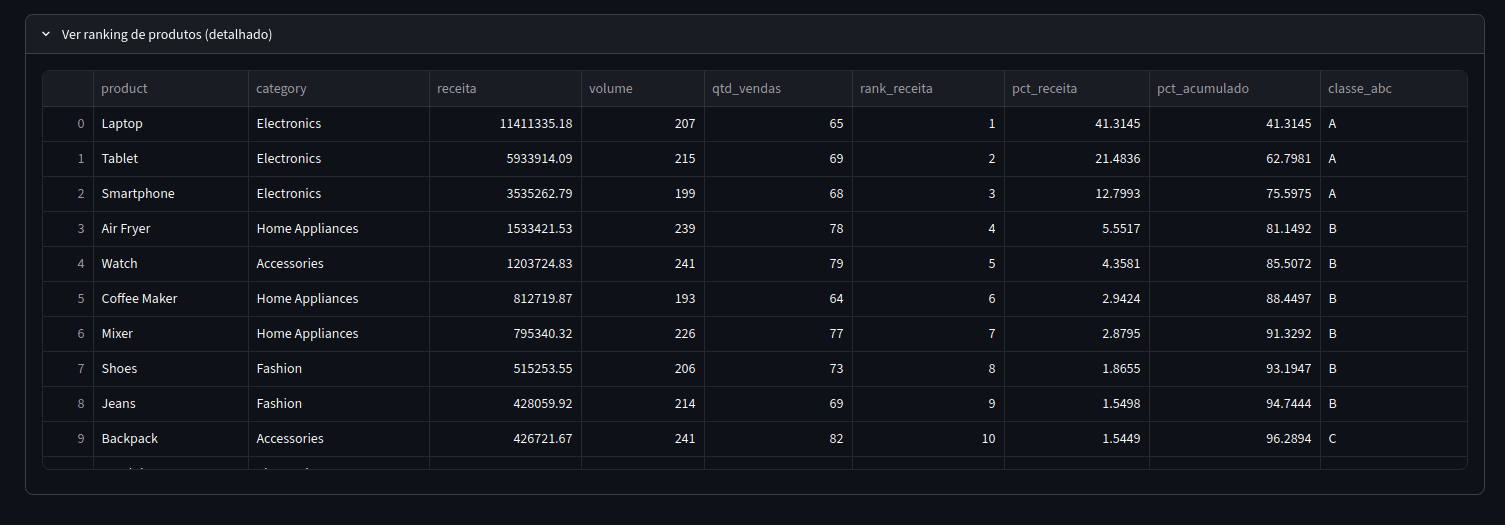The image size is (1505, 525).
Task: Click volume value 207 in Laptop row
Action: coord(642,124)
